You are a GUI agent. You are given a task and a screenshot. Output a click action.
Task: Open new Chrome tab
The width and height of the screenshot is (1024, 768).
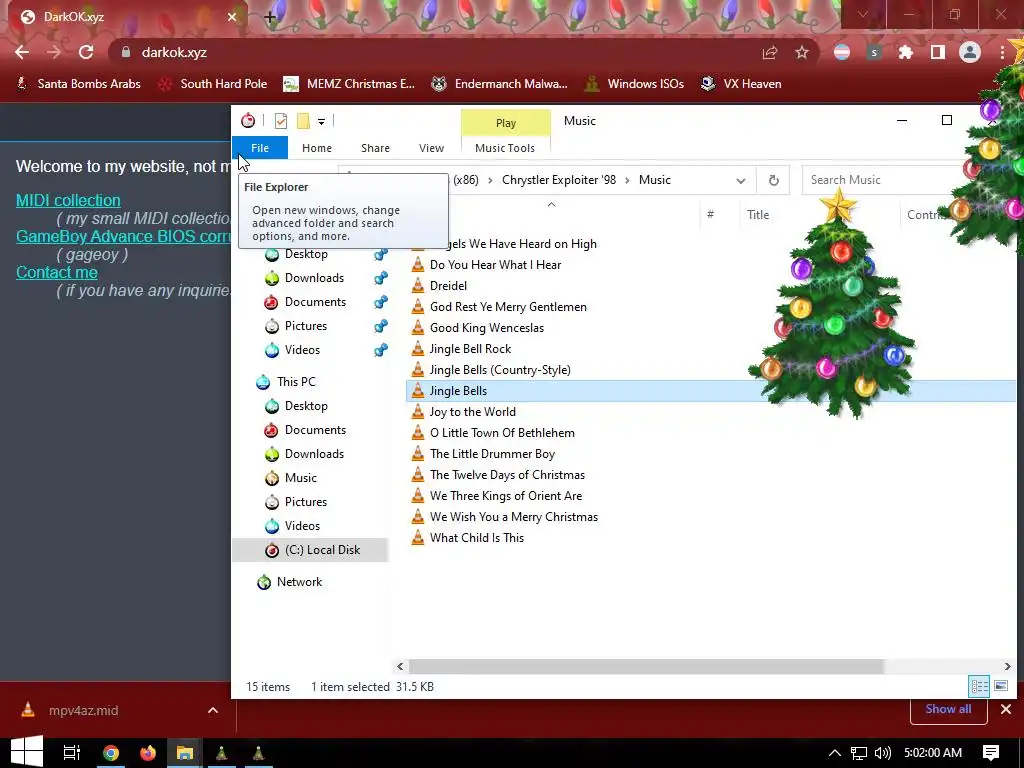point(270,18)
